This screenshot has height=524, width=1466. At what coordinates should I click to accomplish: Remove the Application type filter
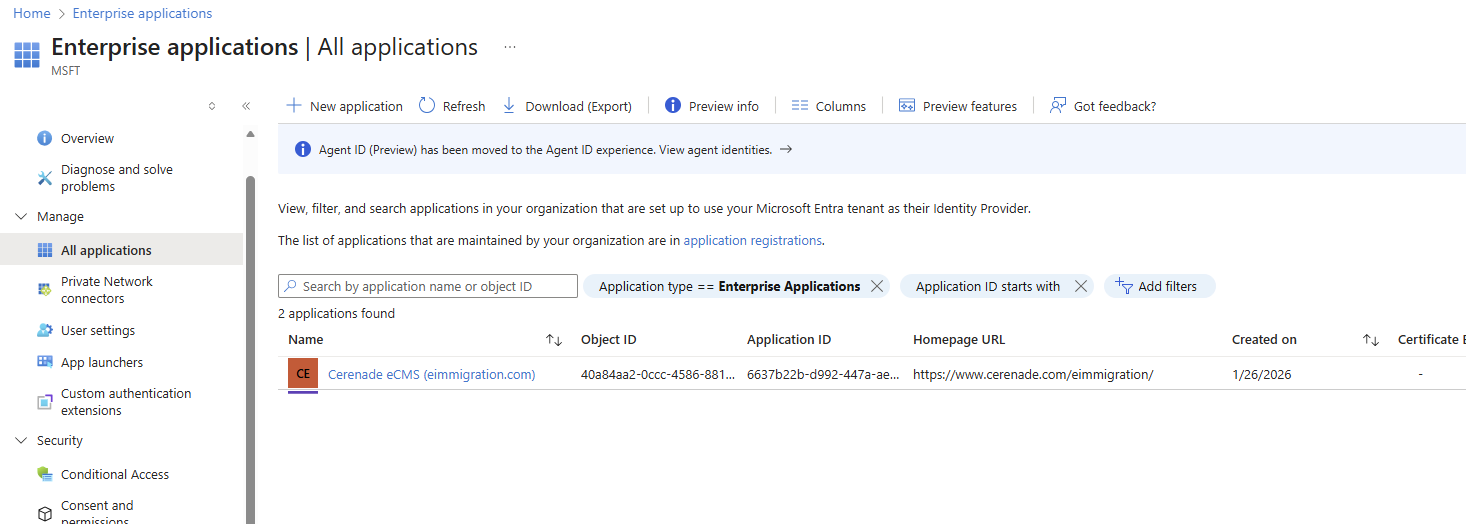pyautogui.click(x=877, y=286)
